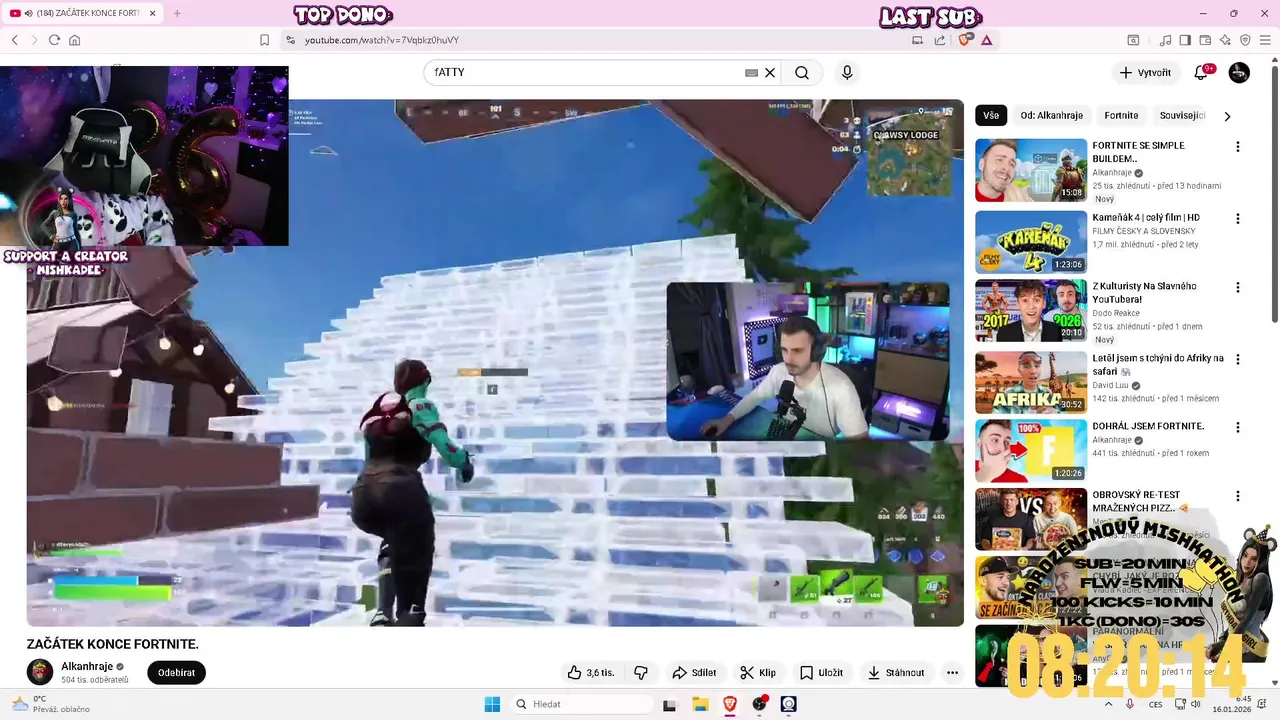The image size is (1280, 720).
Task: Open File Explorer from the taskbar
Action: tap(700, 704)
